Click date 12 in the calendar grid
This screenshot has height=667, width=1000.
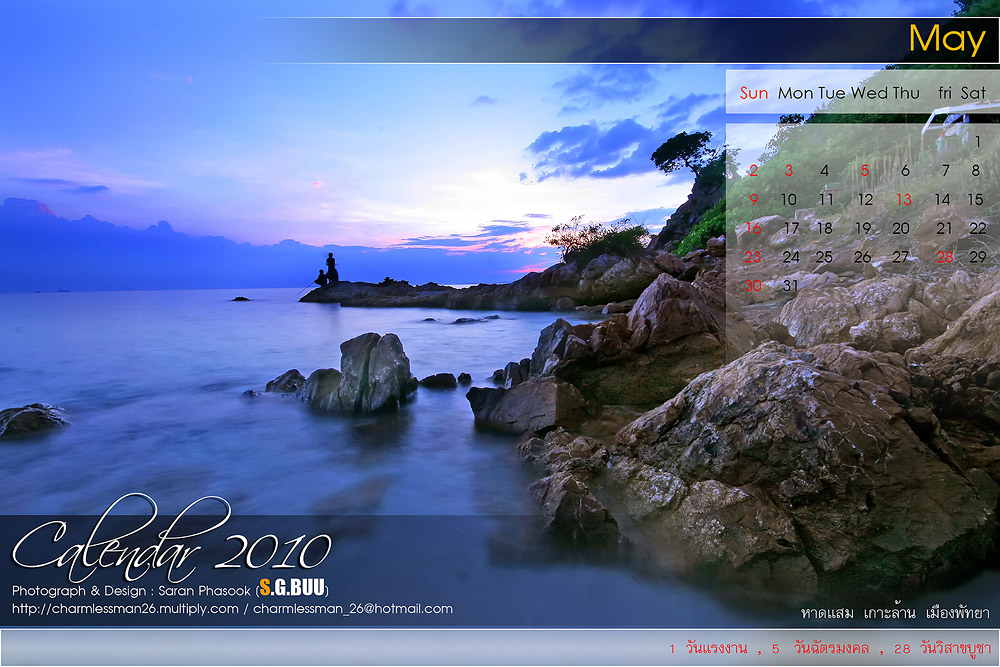point(865,200)
